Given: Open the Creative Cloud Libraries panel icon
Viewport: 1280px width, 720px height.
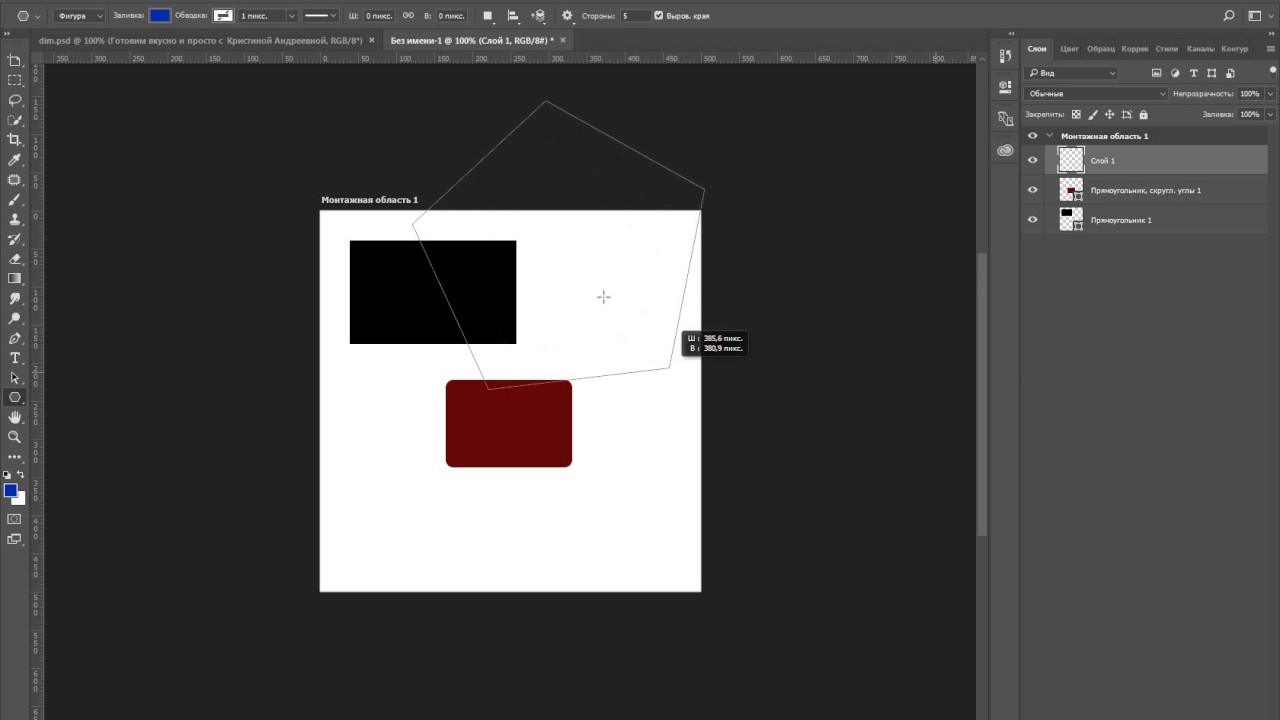Looking at the screenshot, I should click(x=1005, y=150).
